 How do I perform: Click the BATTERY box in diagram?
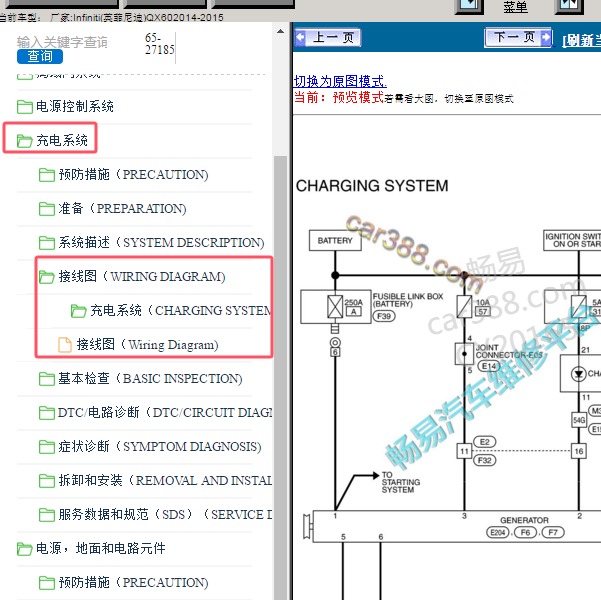coord(335,240)
